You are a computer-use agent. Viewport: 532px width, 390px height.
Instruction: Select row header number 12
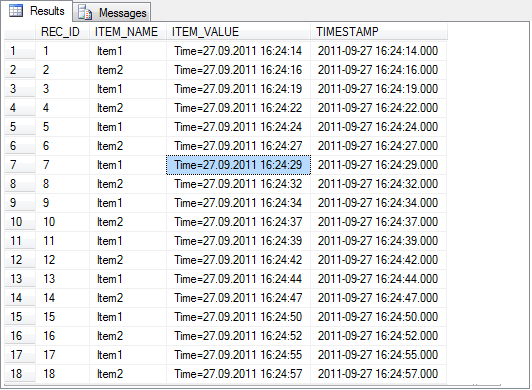click(20, 260)
